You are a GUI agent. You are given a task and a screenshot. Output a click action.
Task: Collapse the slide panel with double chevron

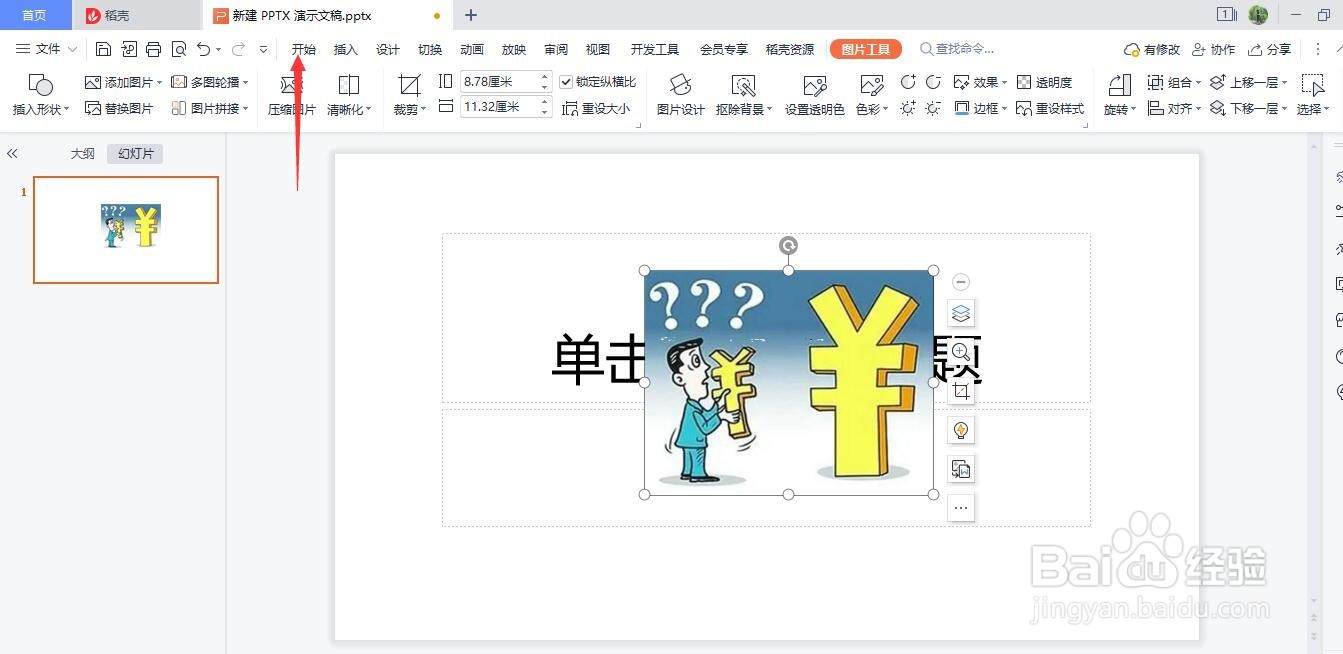[x=12, y=154]
